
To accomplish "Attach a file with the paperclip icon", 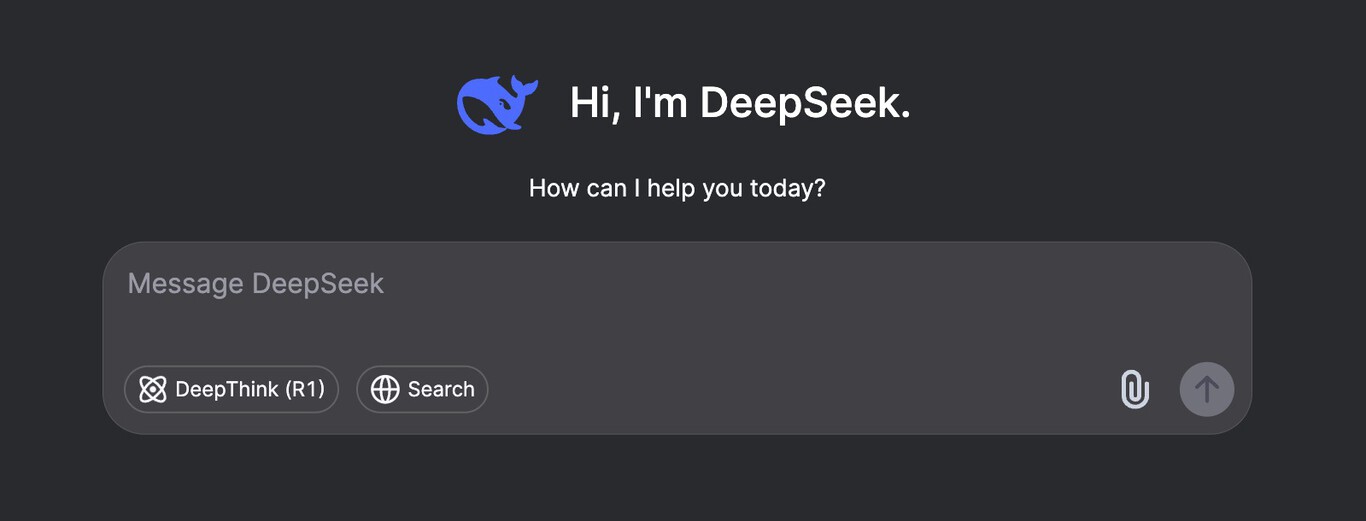I will [1134, 389].
